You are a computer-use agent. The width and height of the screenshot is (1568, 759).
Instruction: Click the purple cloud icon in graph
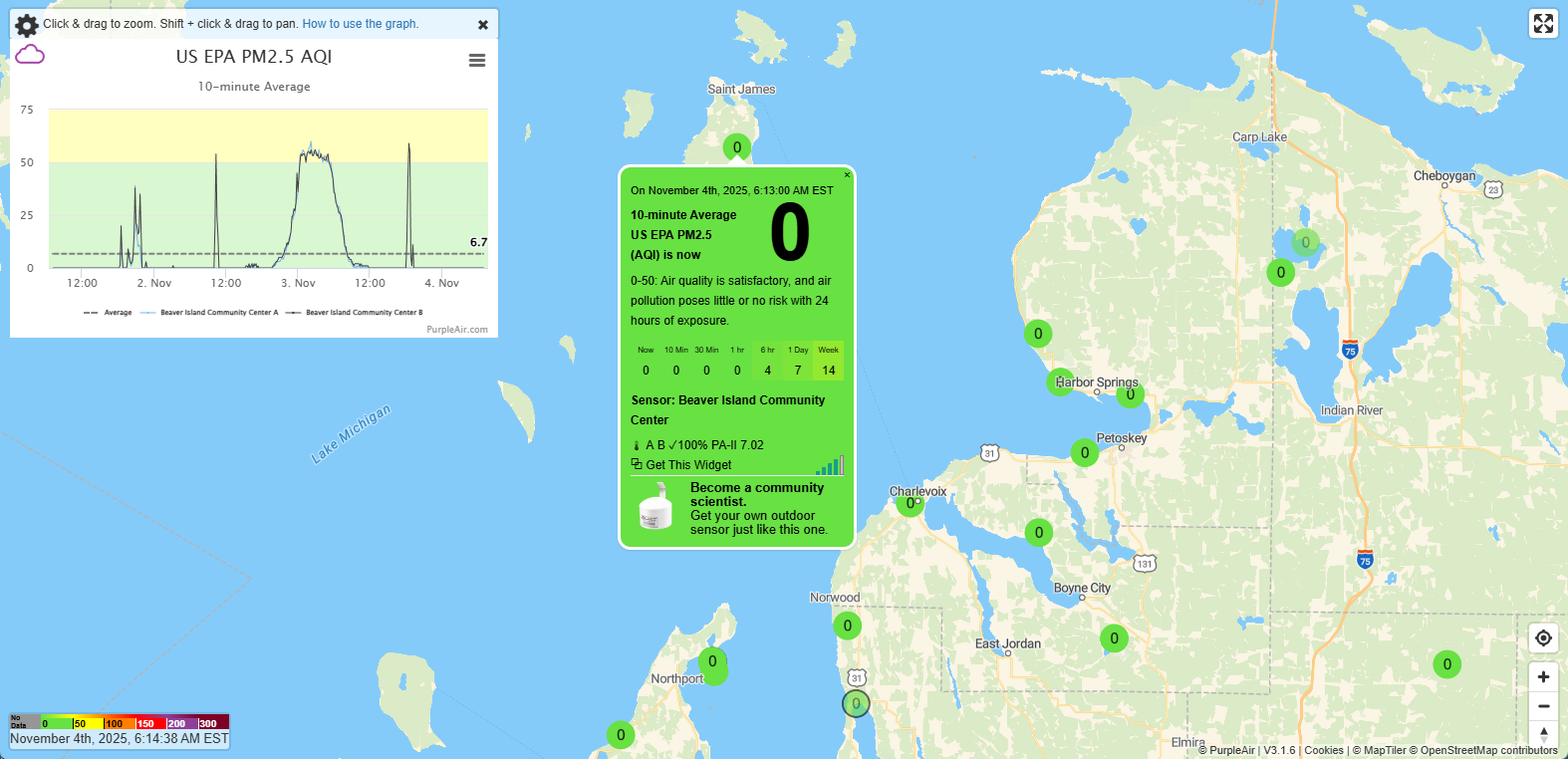pyautogui.click(x=30, y=55)
